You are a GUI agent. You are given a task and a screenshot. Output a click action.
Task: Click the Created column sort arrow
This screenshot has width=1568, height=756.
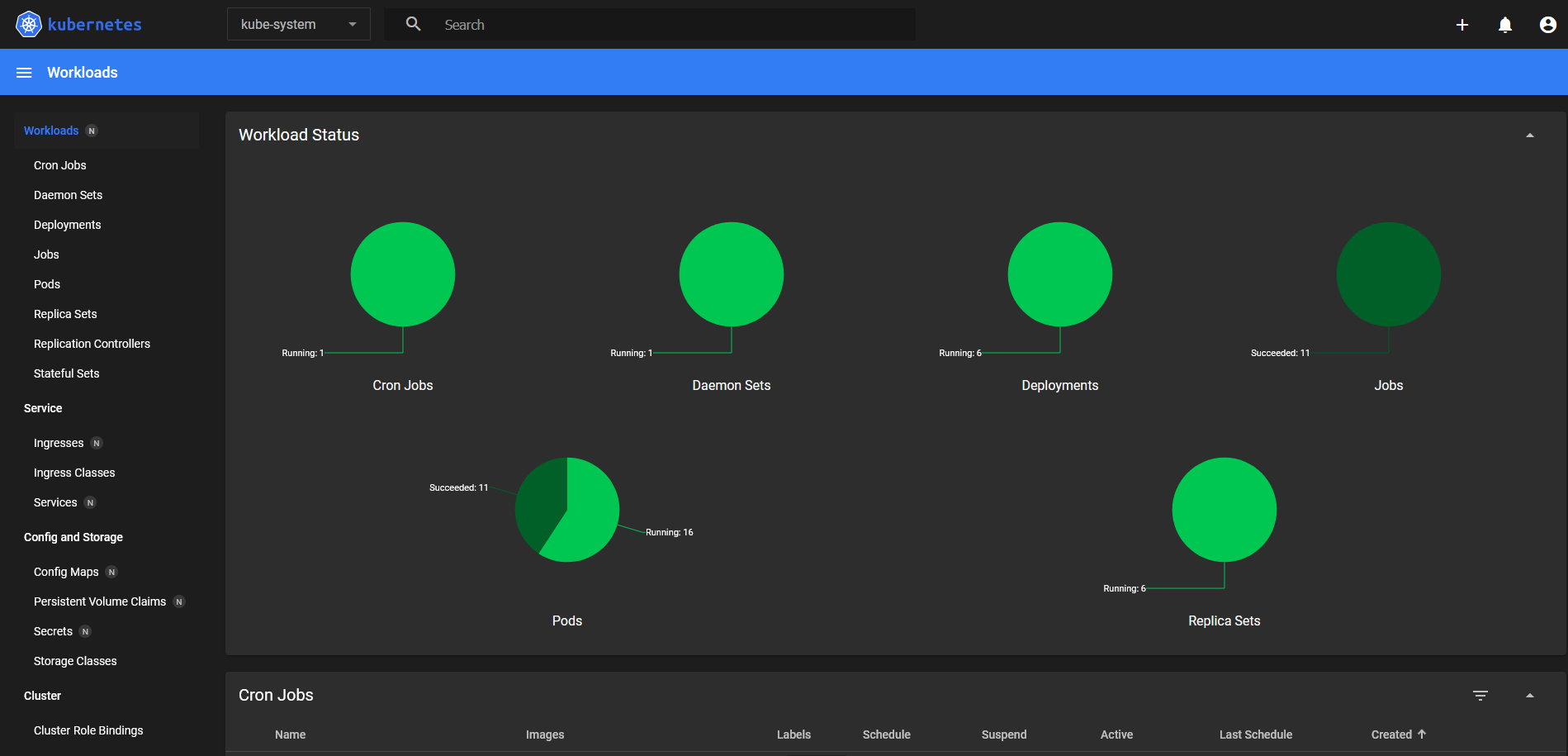coord(1422,734)
